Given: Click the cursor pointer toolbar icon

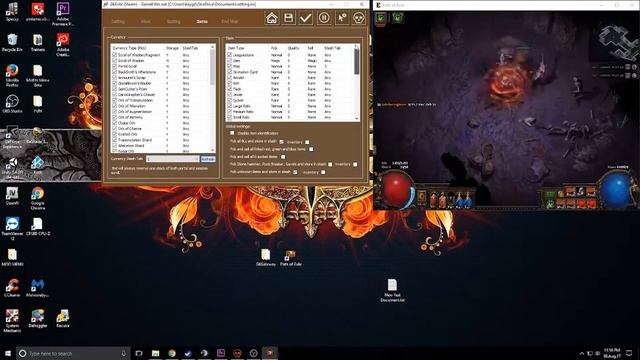Looking at the screenshot, I should (x=342, y=18).
